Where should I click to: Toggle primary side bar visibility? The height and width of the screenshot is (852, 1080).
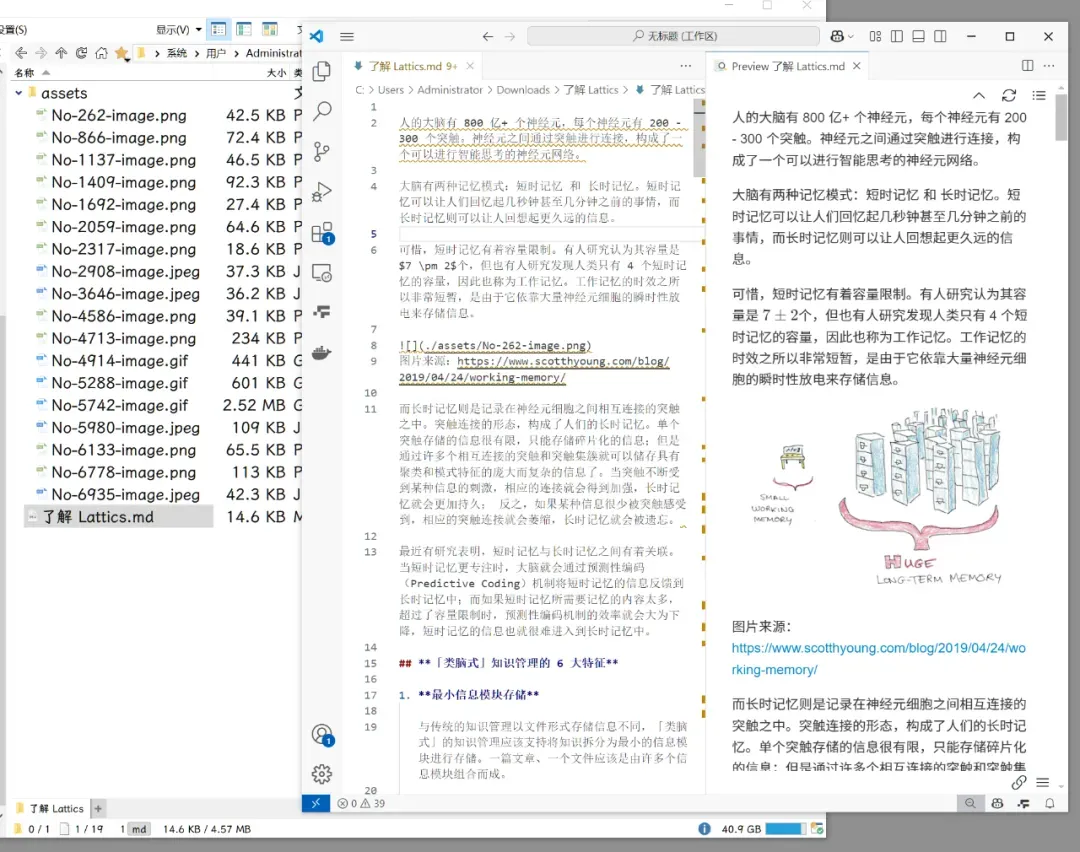tap(897, 37)
